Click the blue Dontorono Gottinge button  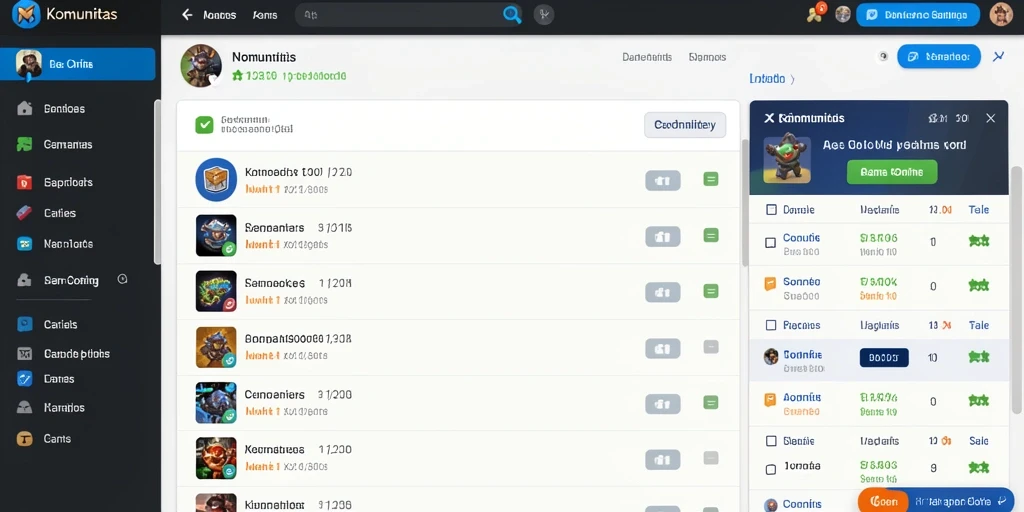click(918, 14)
